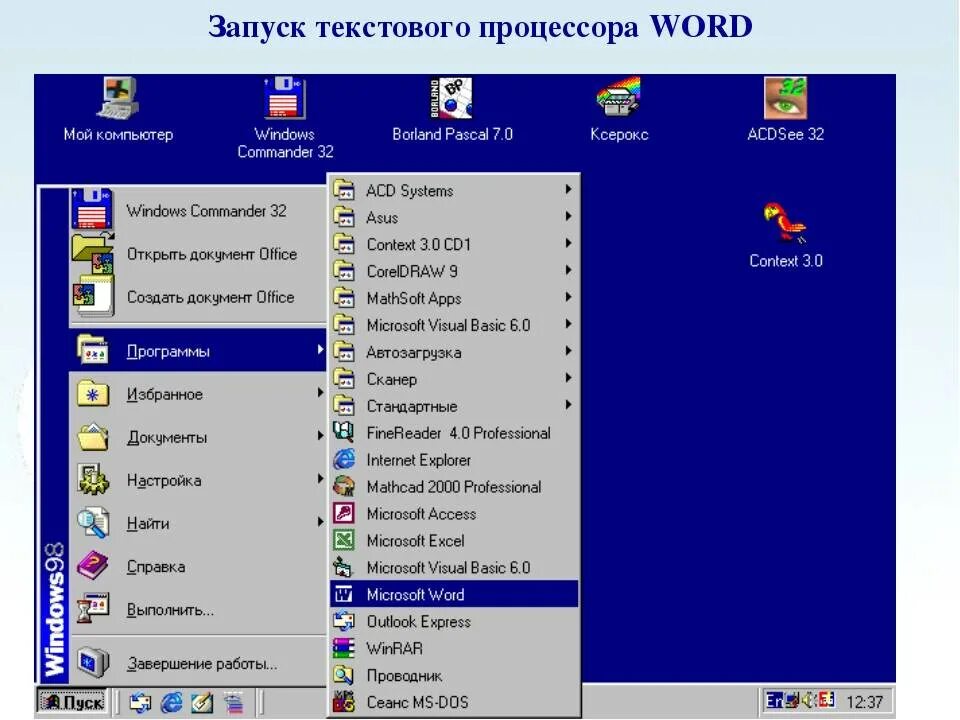
Task: Click the Microsoft Access label text
Action: (x=421, y=514)
